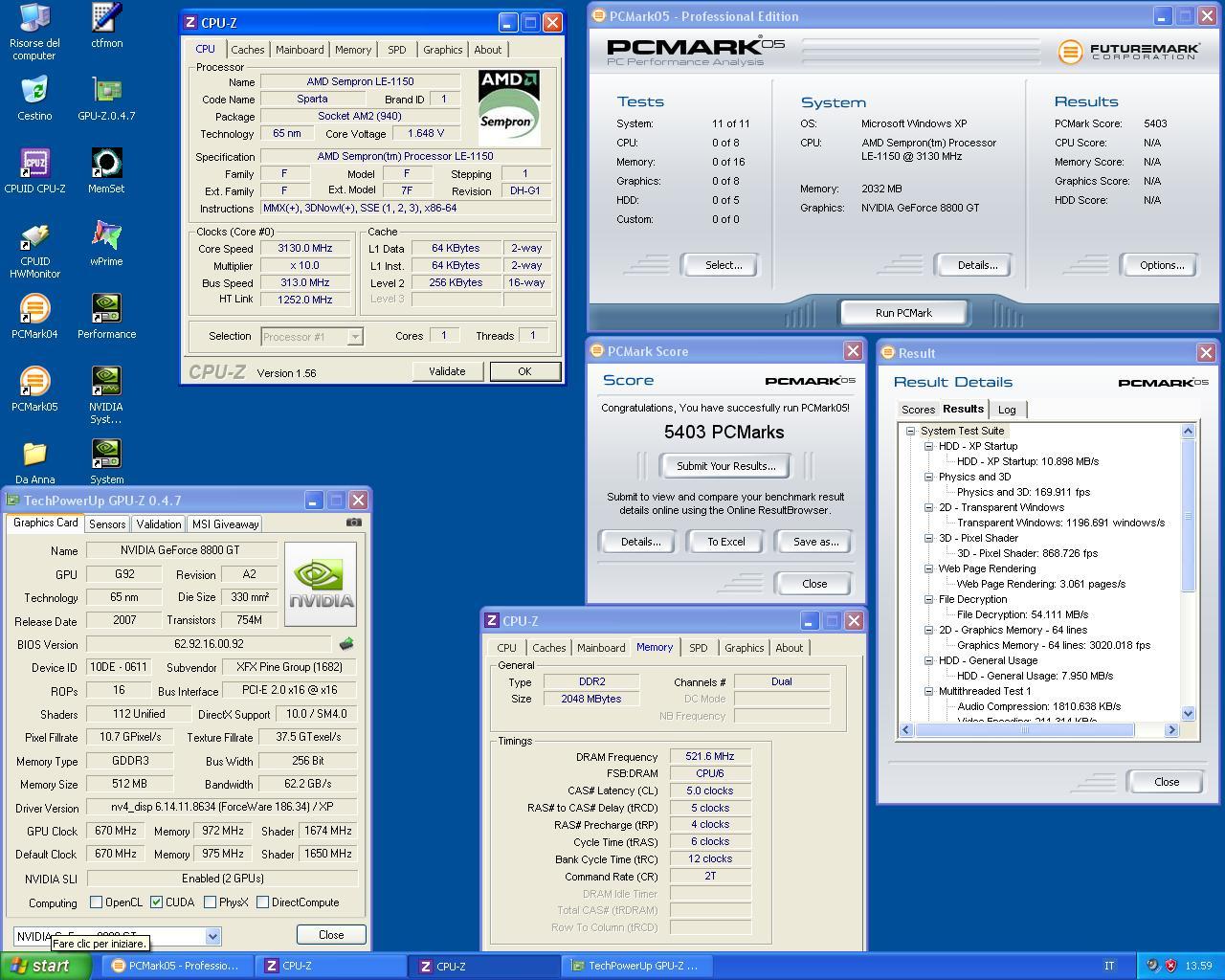Click Validate button in CPU-Z

pyautogui.click(x=447, y=371)
